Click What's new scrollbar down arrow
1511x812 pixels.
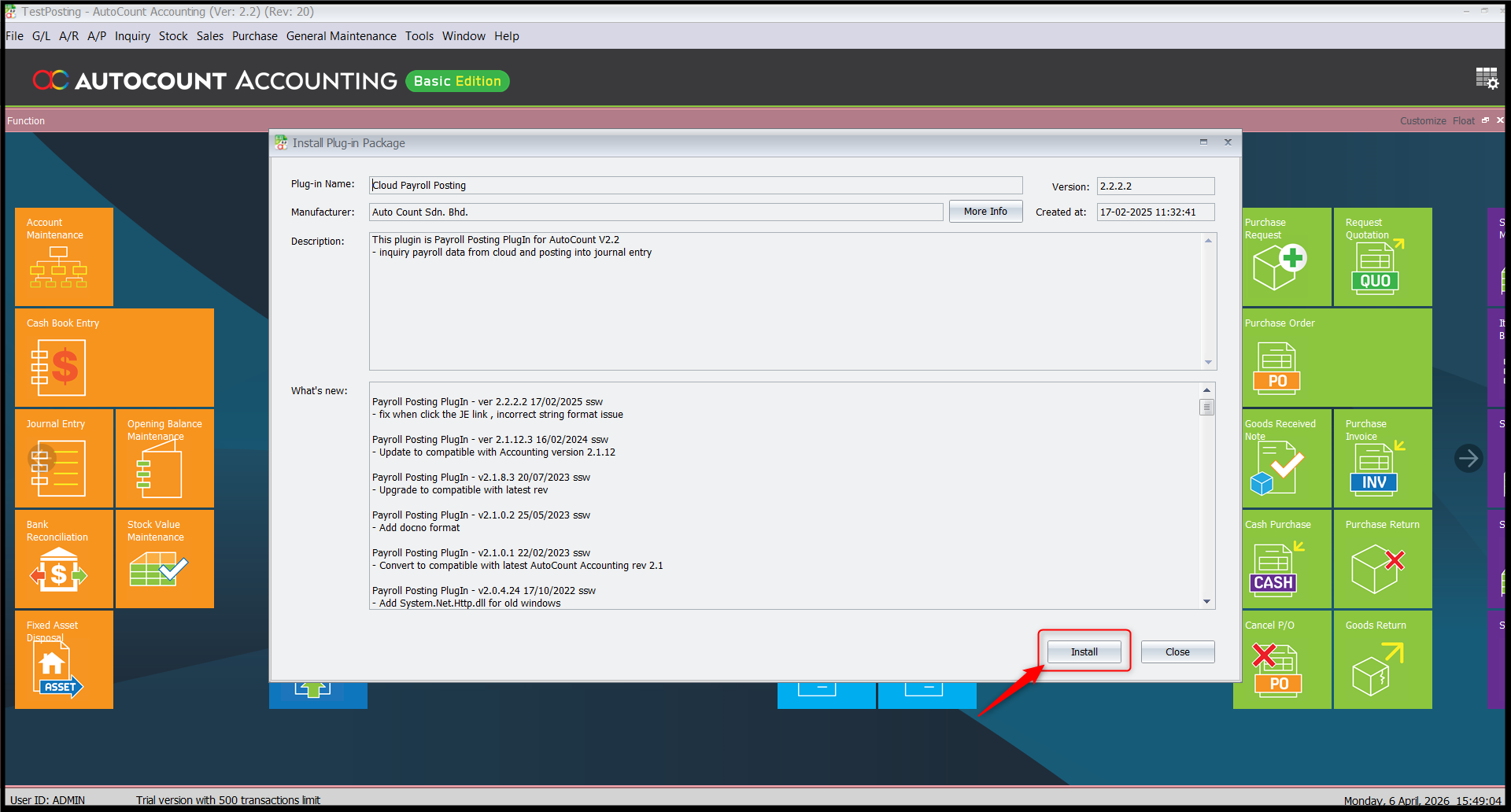[1206, 602]
